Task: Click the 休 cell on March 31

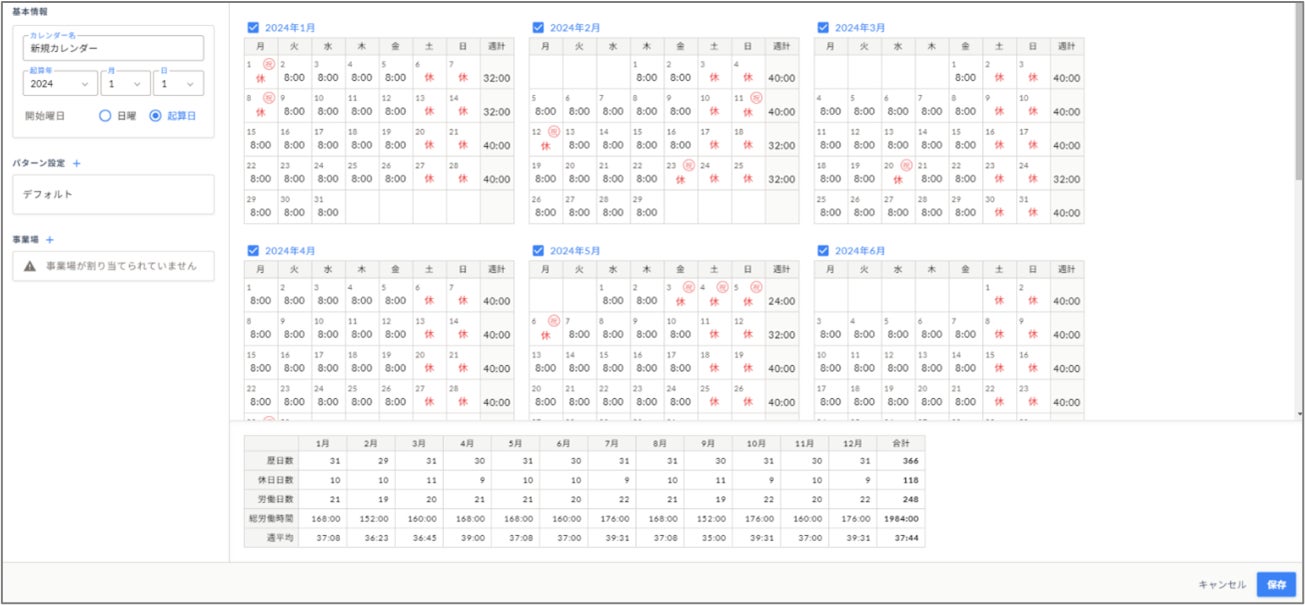Action: [1033, 207]
